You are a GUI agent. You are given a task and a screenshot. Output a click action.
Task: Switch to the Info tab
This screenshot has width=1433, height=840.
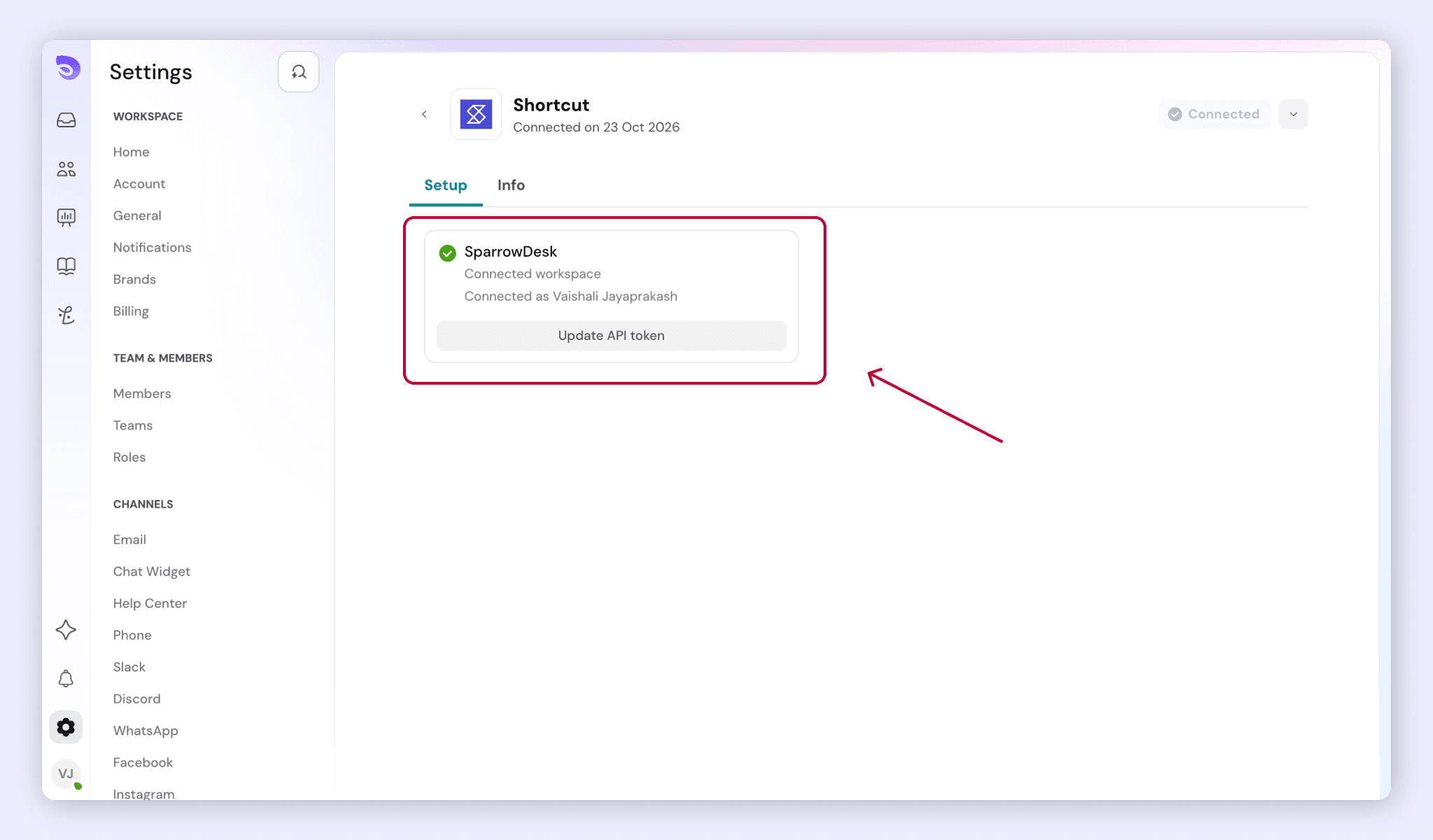point(511,185)
